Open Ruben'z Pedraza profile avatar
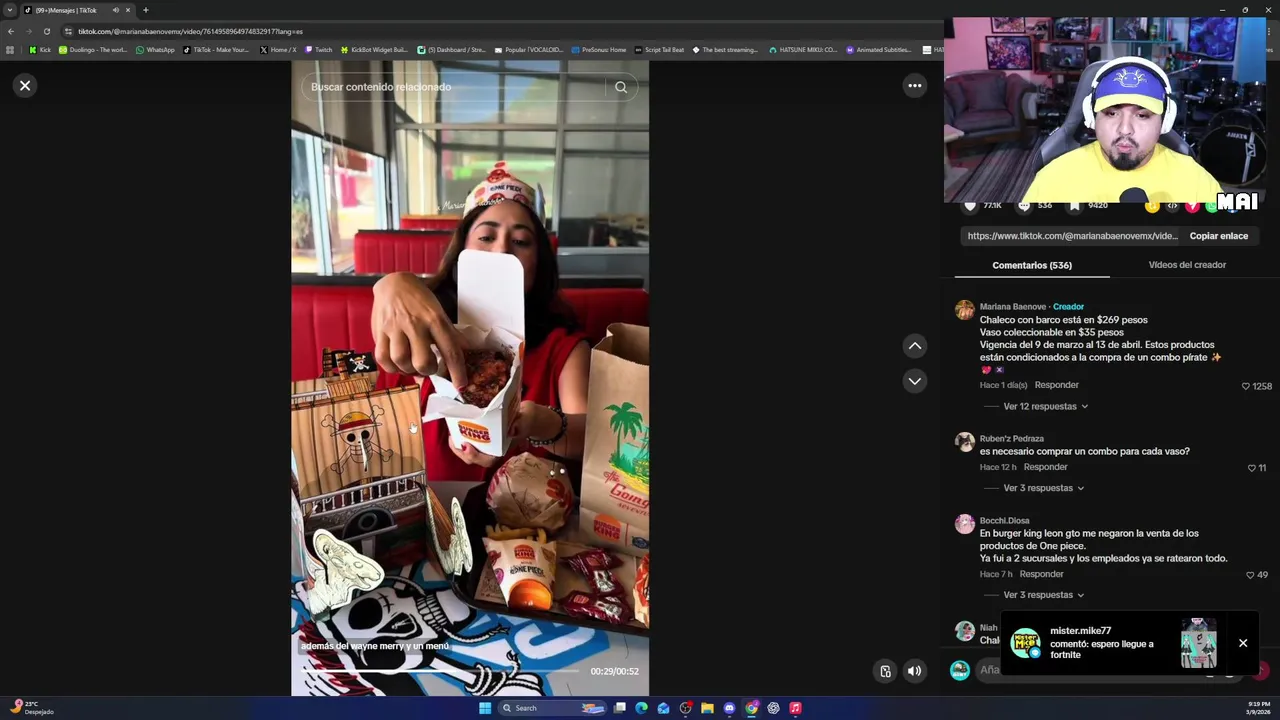The width and height of the screenshot is (1280, 720). pyautogui.click(x=964, y=442)
